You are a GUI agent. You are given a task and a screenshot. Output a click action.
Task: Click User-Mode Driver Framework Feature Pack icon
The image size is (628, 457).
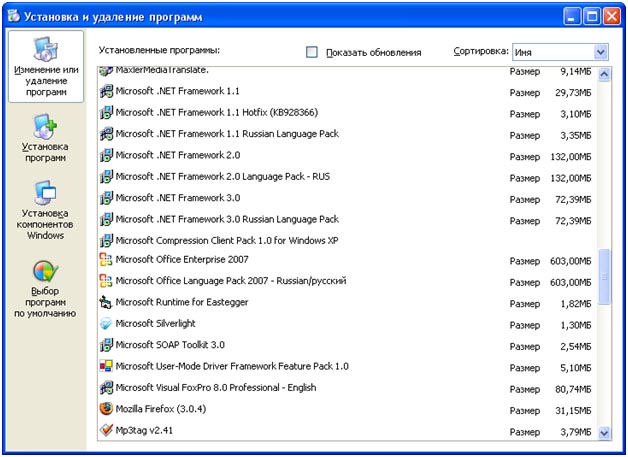tap(106, 366)
